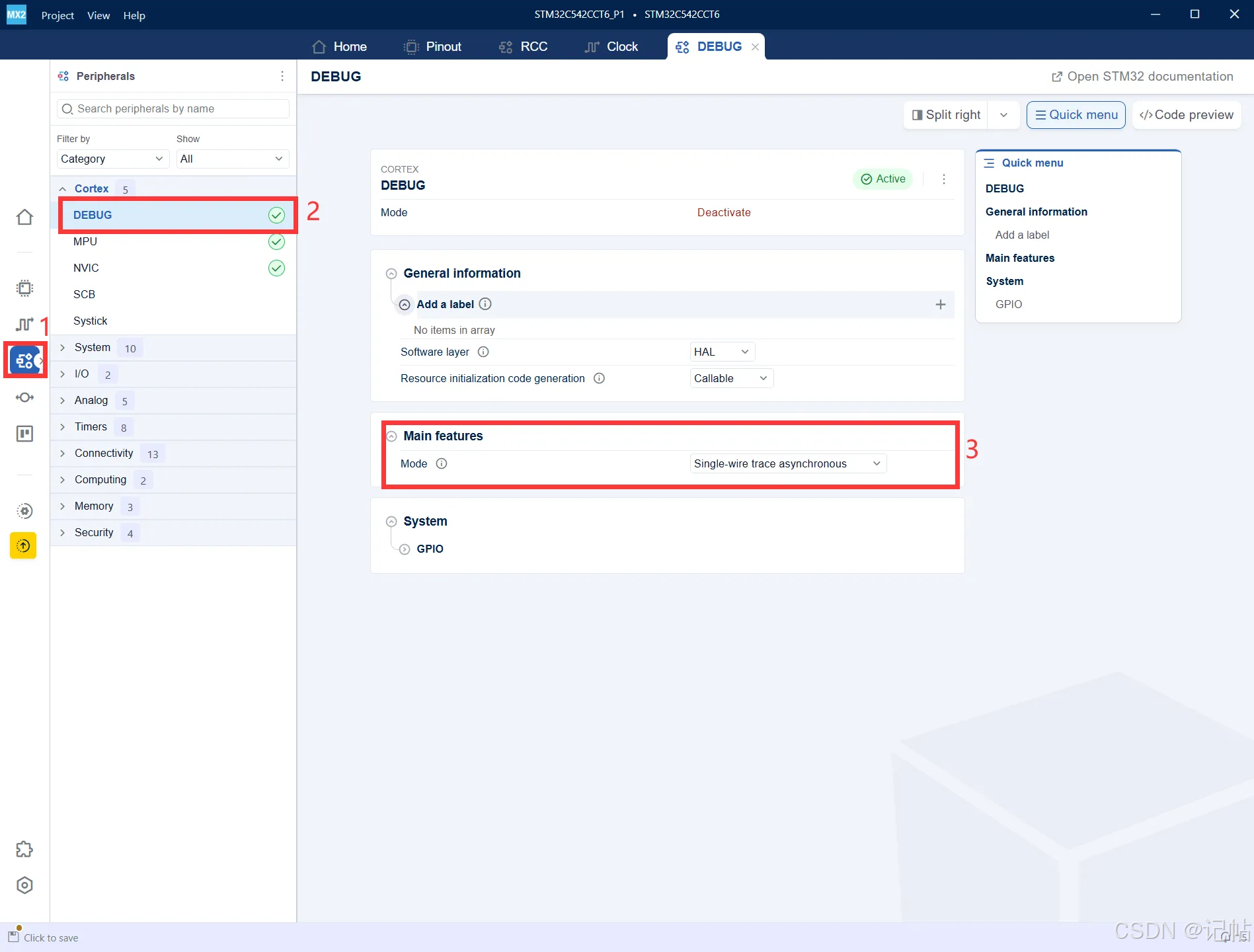Toggle the Quick menu button
This screenshot has width=1254, height=952.
(1076, 115)
